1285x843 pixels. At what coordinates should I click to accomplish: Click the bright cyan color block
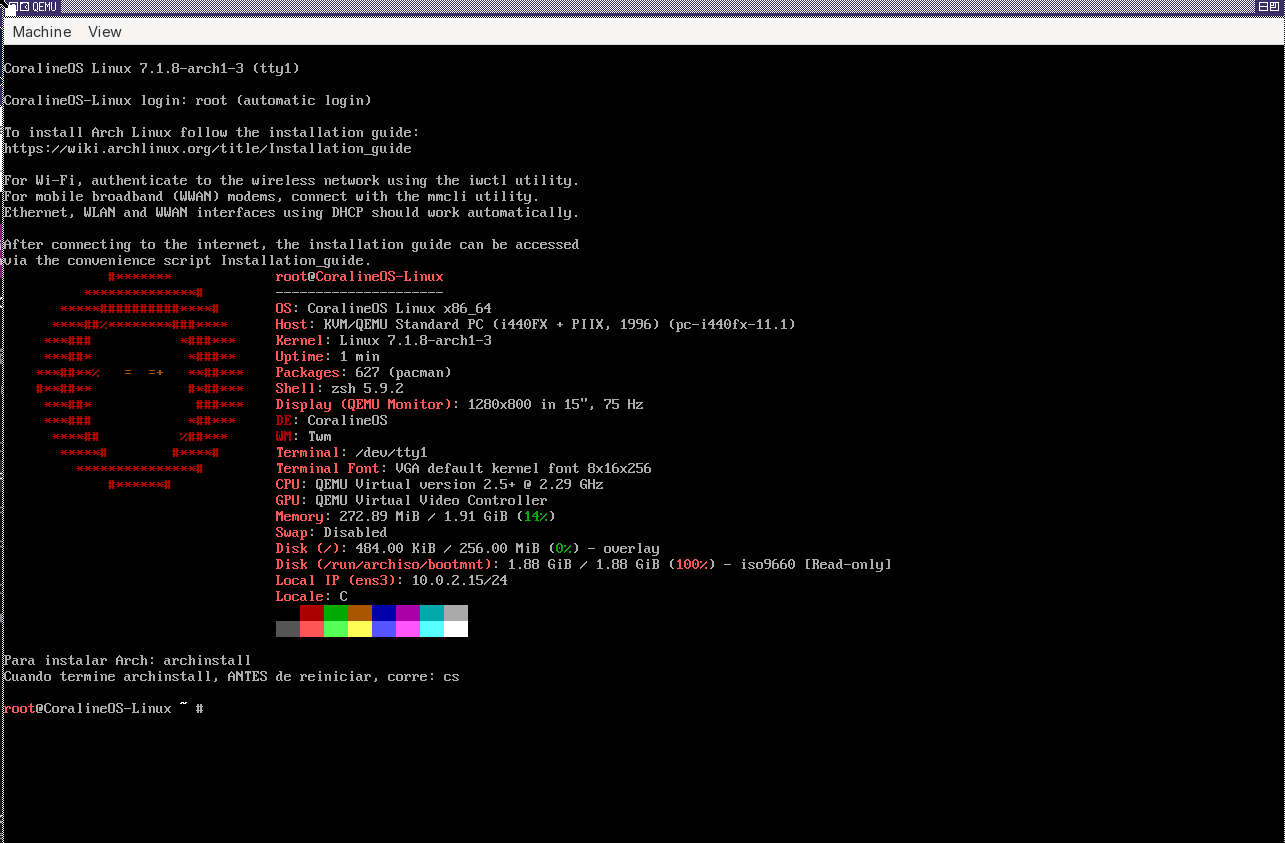pyautogui.click(x=432, y=629)
